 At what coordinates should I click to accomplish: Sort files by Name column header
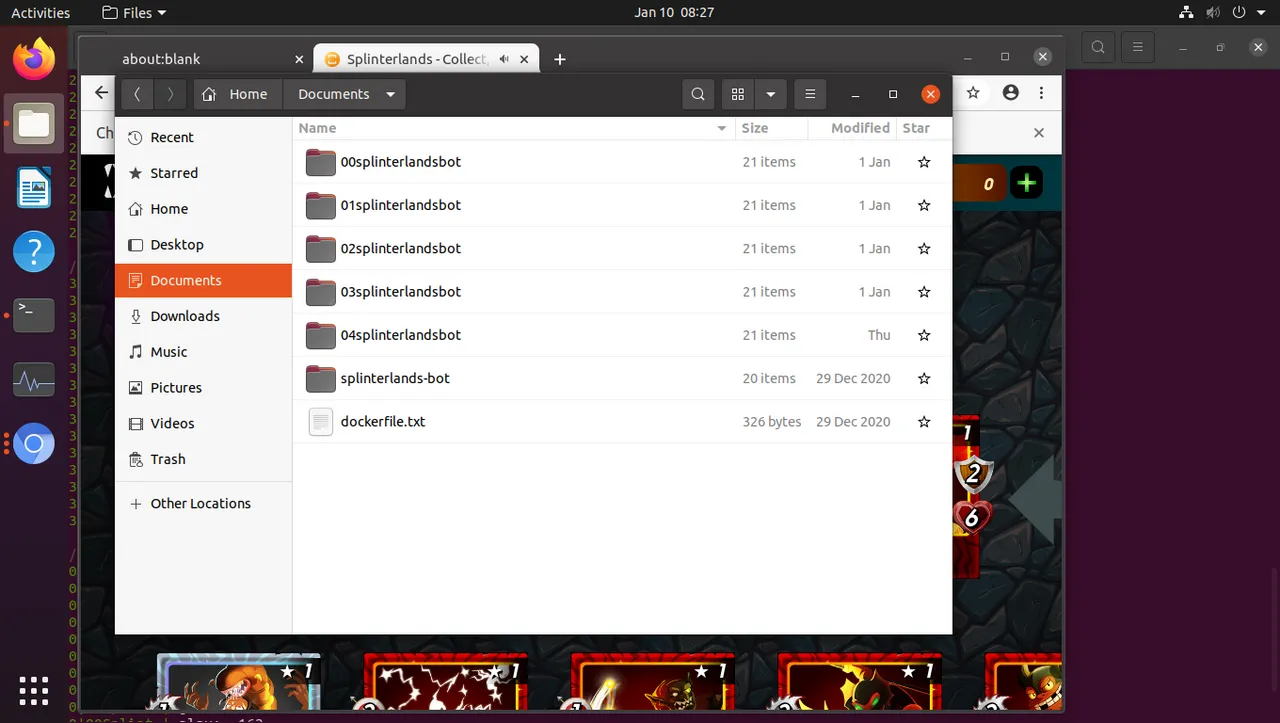(514, 128)
